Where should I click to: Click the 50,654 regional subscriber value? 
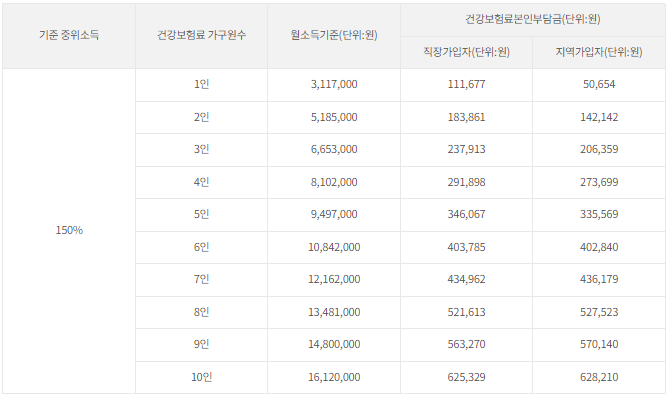coord(599,84)
